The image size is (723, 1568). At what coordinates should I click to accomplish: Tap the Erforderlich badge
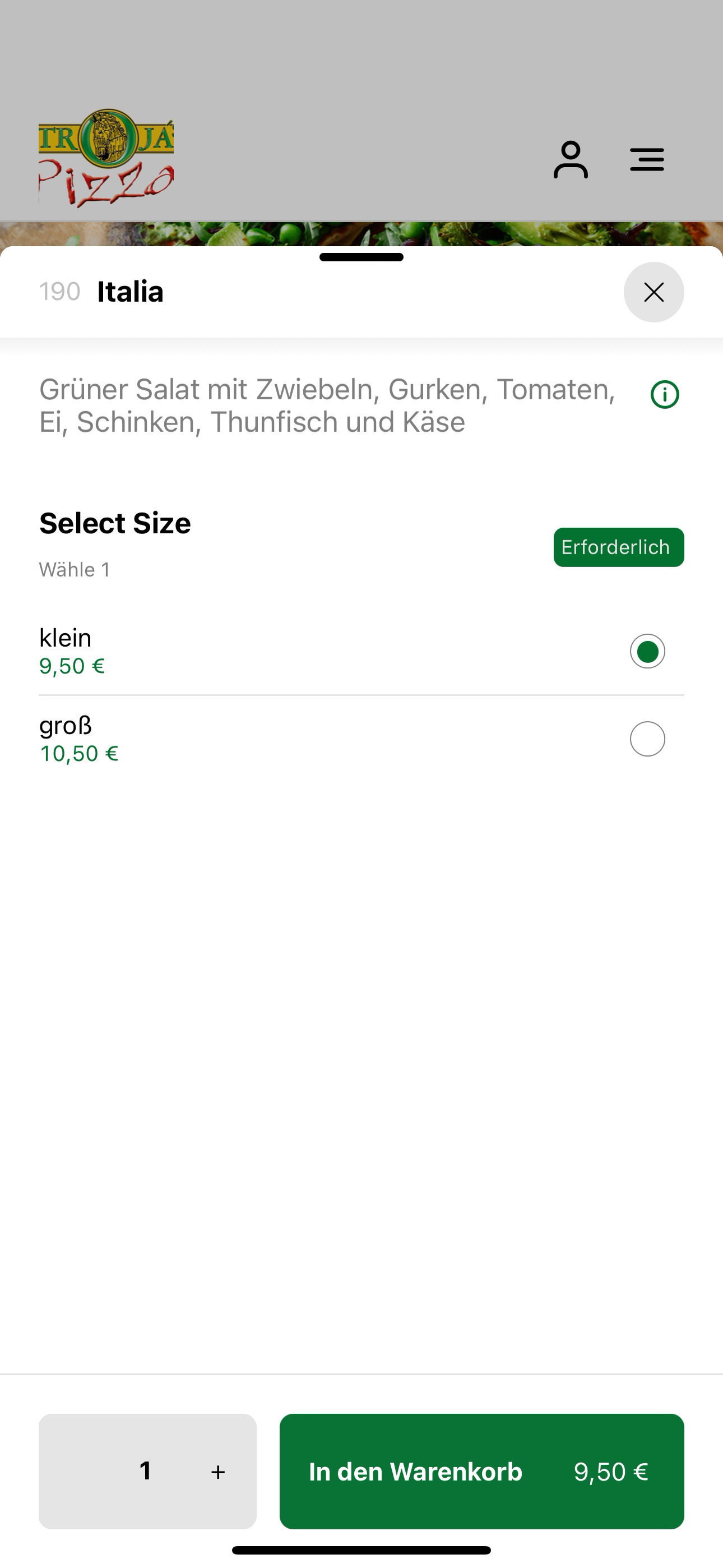point(618,547)
